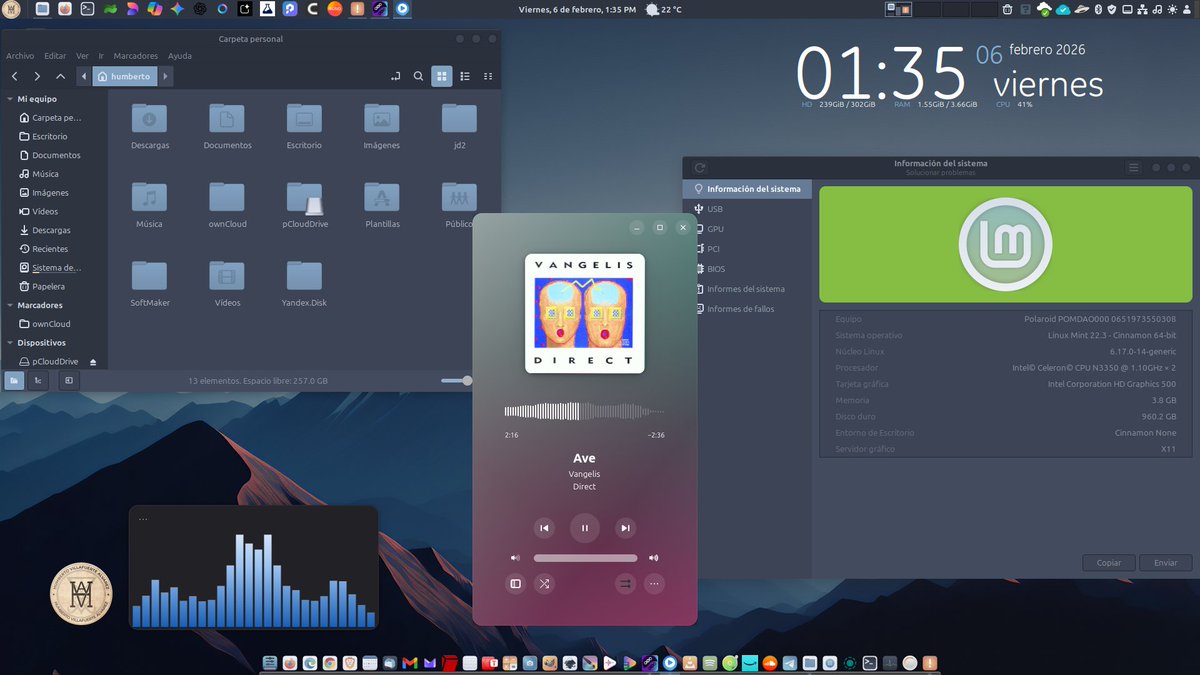Switch file manager to list view
Viewport: 1200px width, 675px height.
click(465, 76)
